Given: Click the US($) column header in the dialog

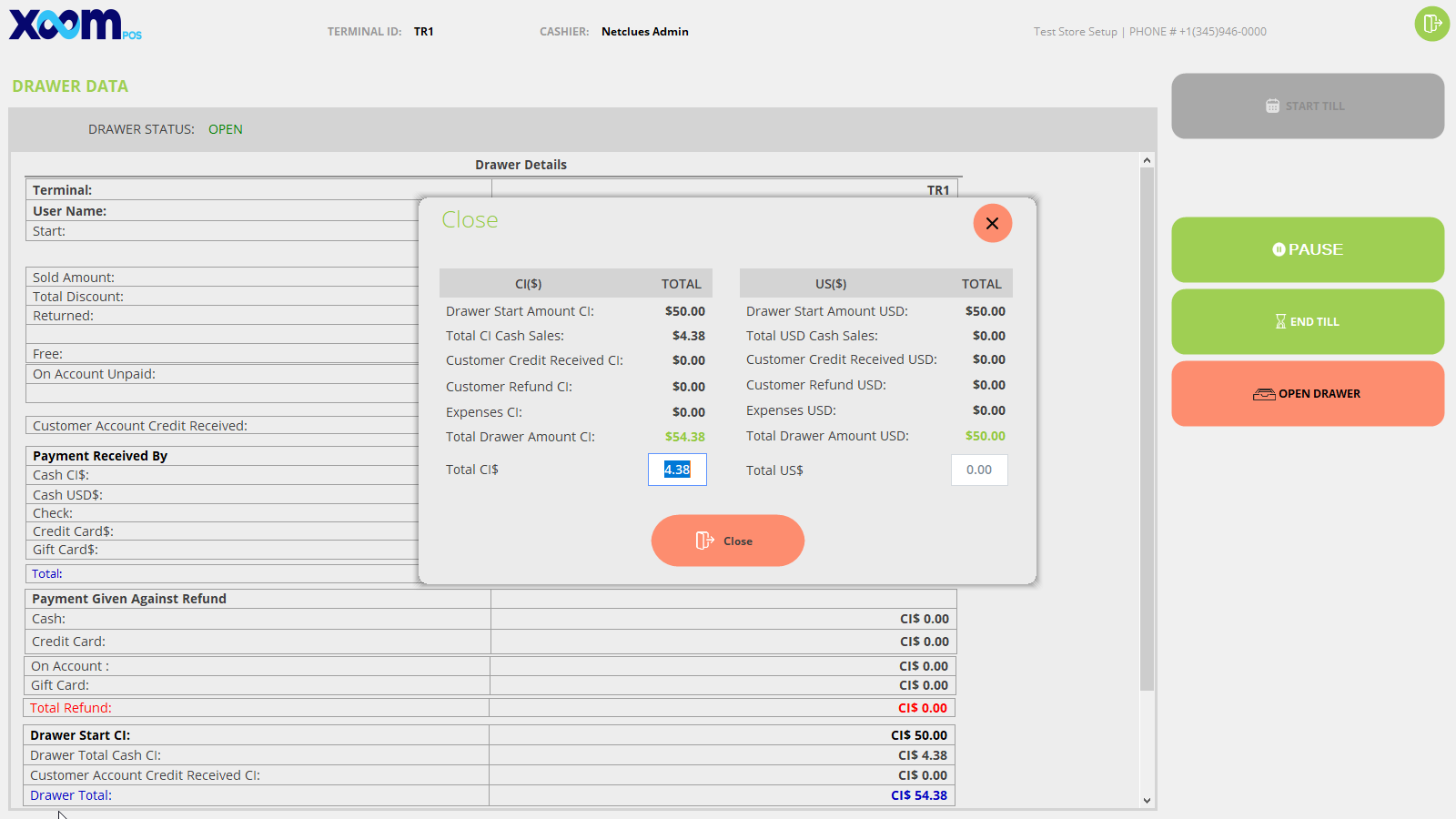Looking at the screenshot, I should [x=830, y=284].
